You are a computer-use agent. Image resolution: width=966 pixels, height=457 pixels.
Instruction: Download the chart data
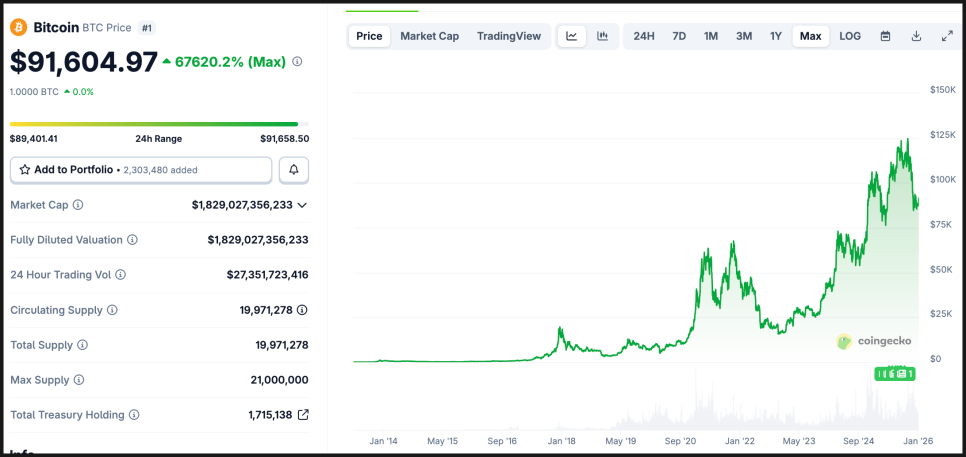(916, 36)
